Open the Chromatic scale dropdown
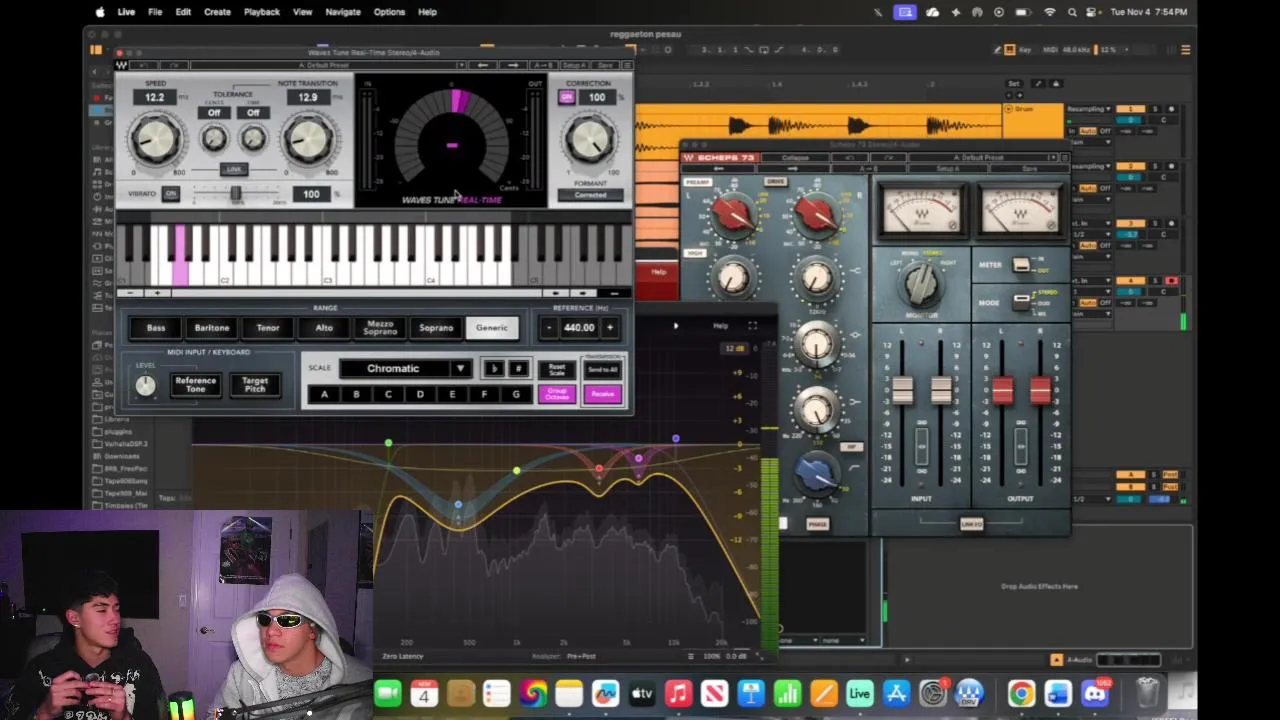The height and width of the screenshot is (720, 1280). tap(405, 368)
